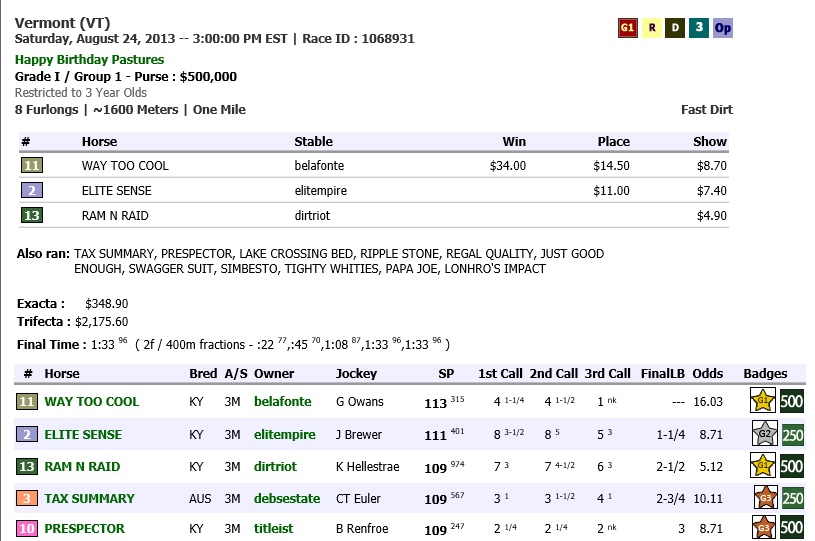Click the 250 badge in TAX SUMMARY row
The image size is (815, 541).
[792, 498]
